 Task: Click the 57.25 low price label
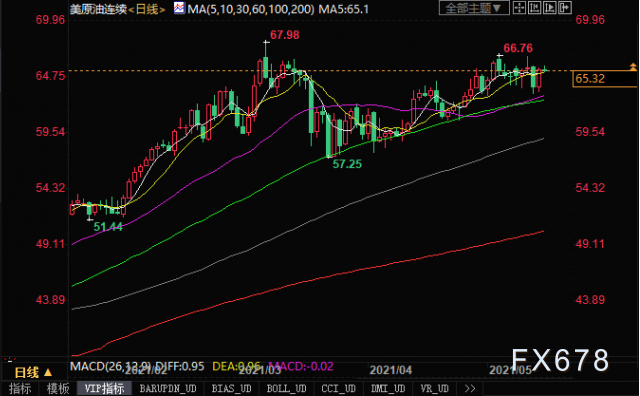pyautogui.click(x=347, y=164)
